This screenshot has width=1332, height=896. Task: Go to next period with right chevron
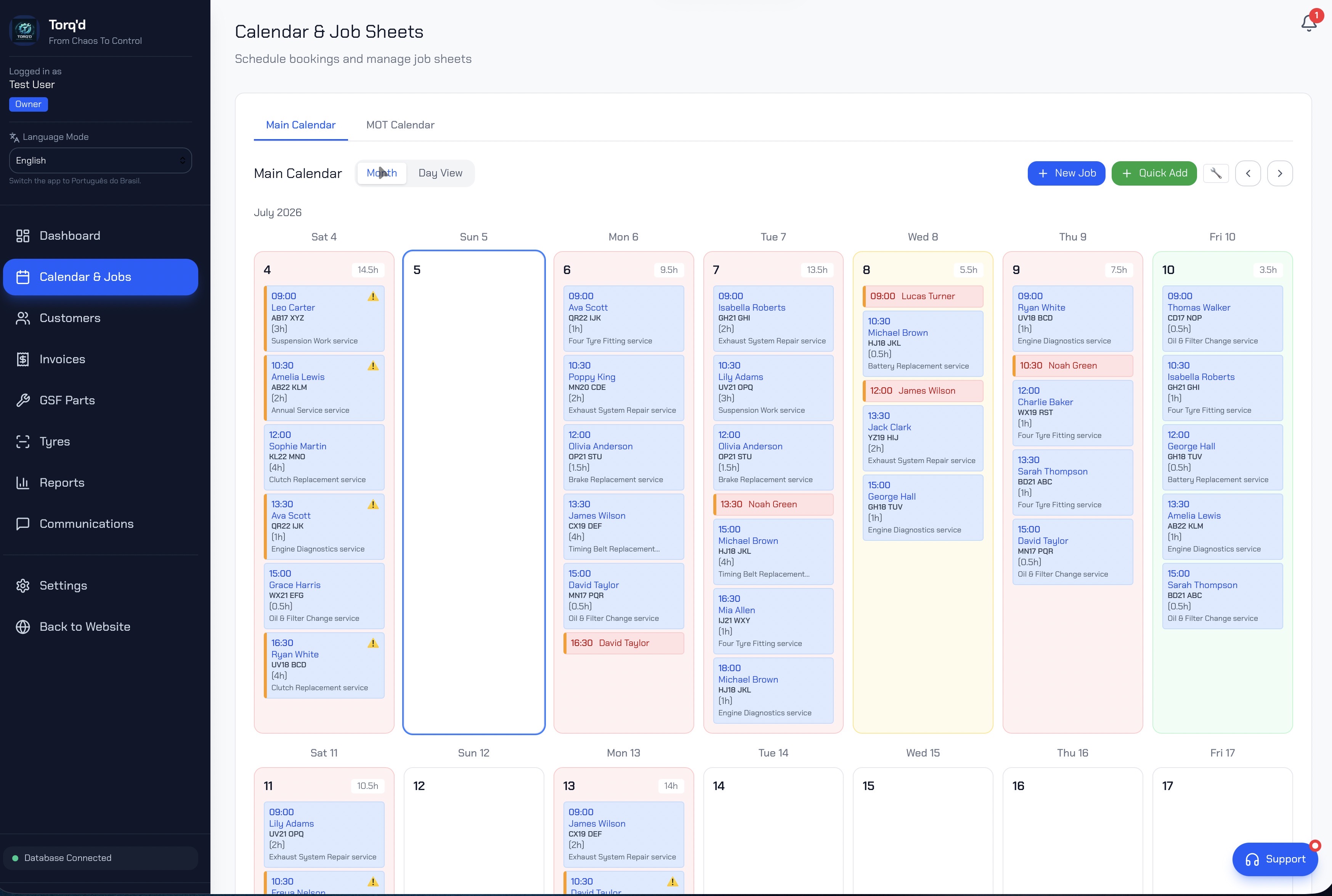click(1280, 173)
